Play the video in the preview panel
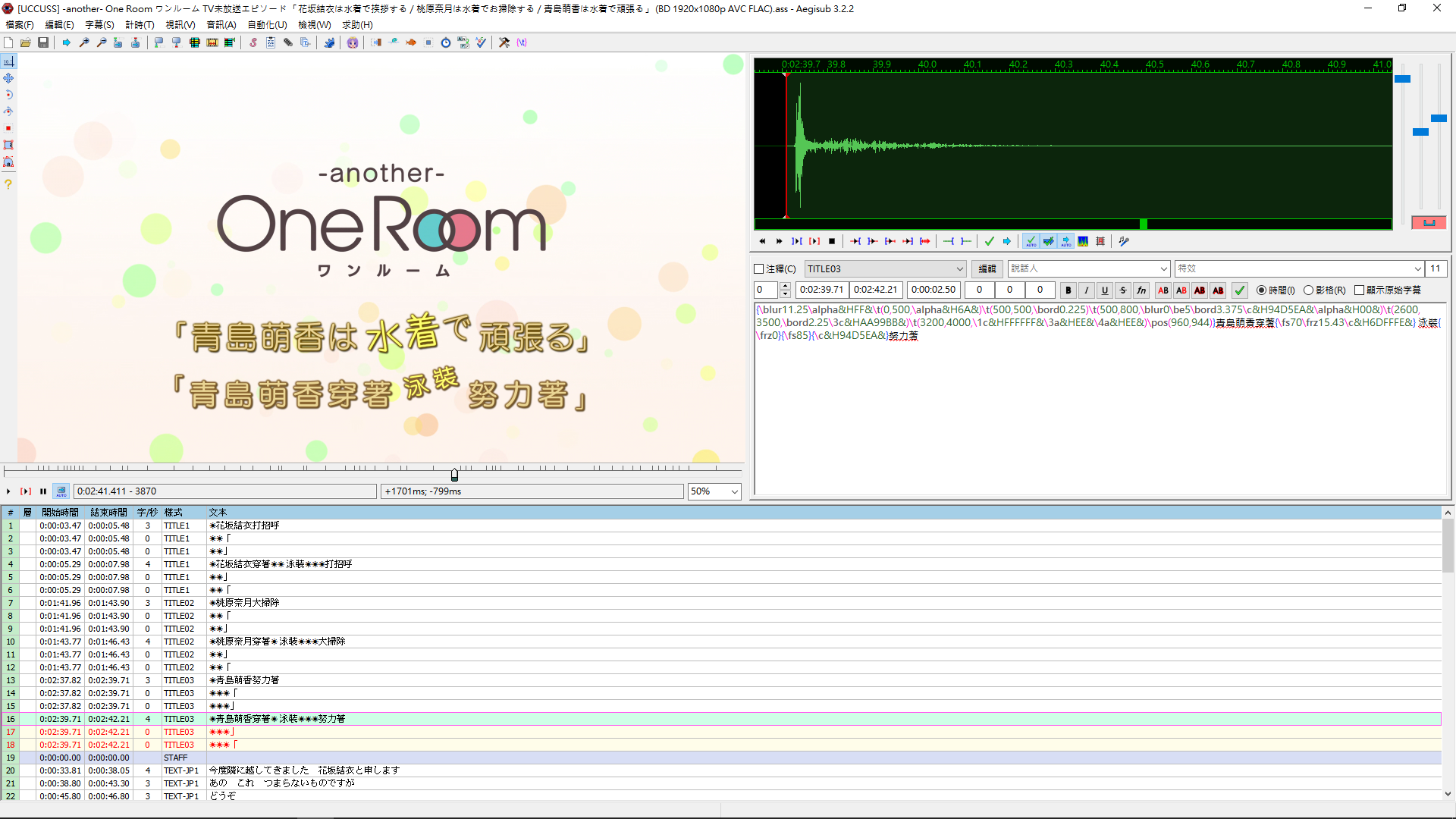The image size is (1456, 819). [8, 491]
